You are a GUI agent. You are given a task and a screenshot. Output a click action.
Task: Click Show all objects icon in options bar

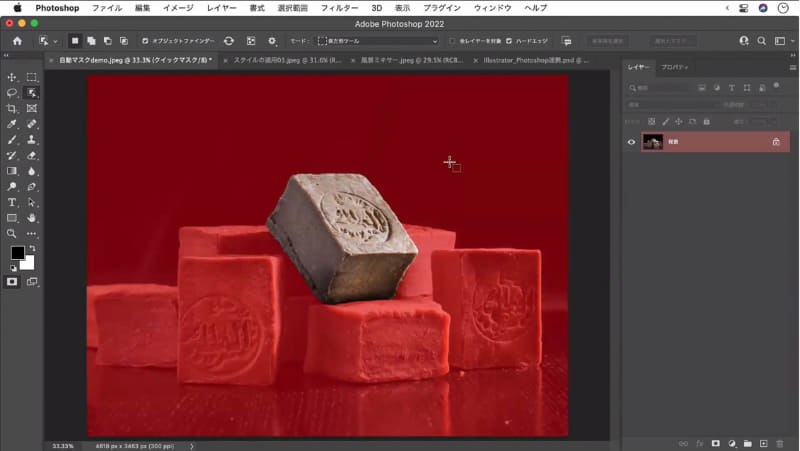251,41
